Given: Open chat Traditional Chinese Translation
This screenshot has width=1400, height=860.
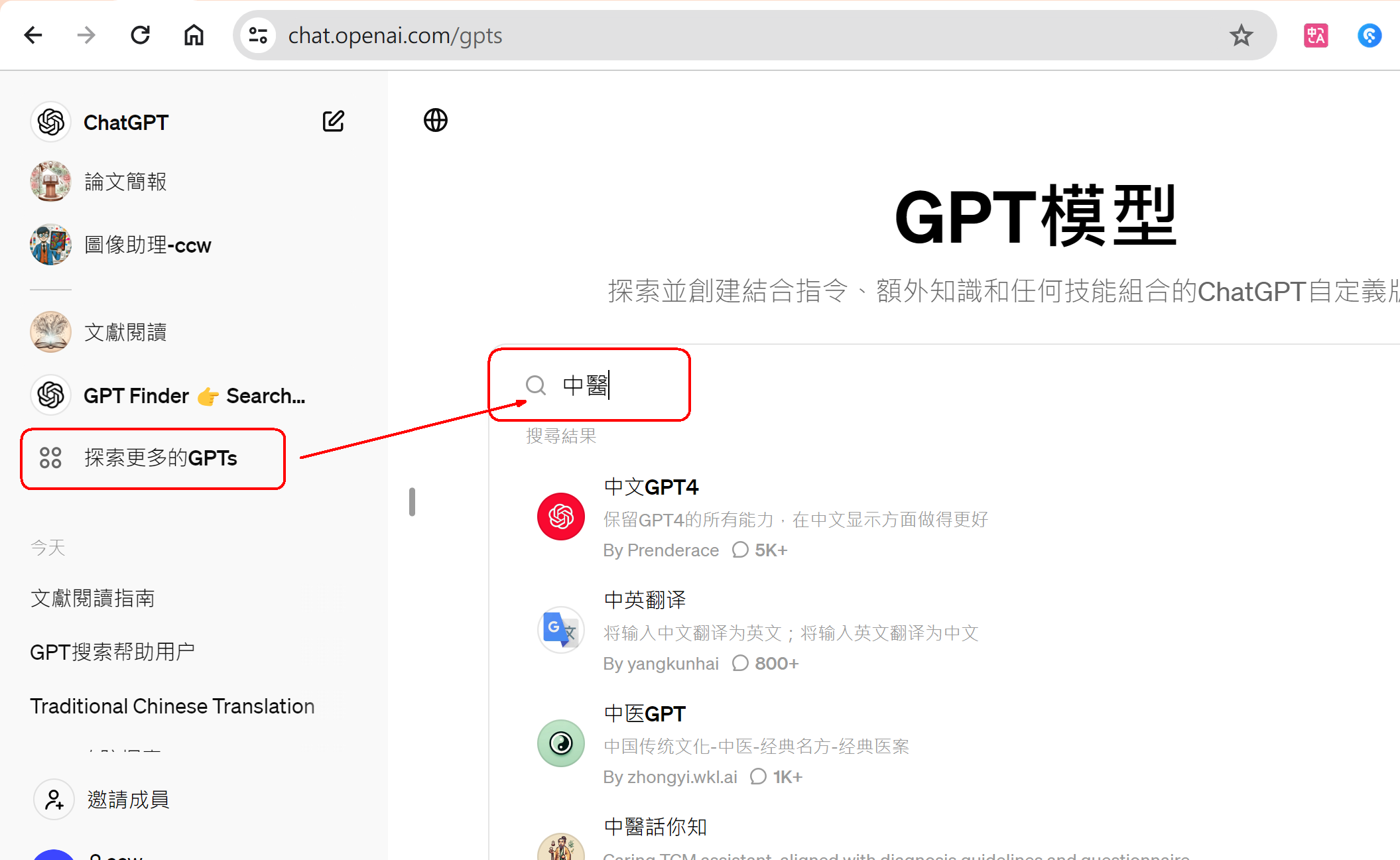Looking at the screenshot, I should [x=172, y=706].
